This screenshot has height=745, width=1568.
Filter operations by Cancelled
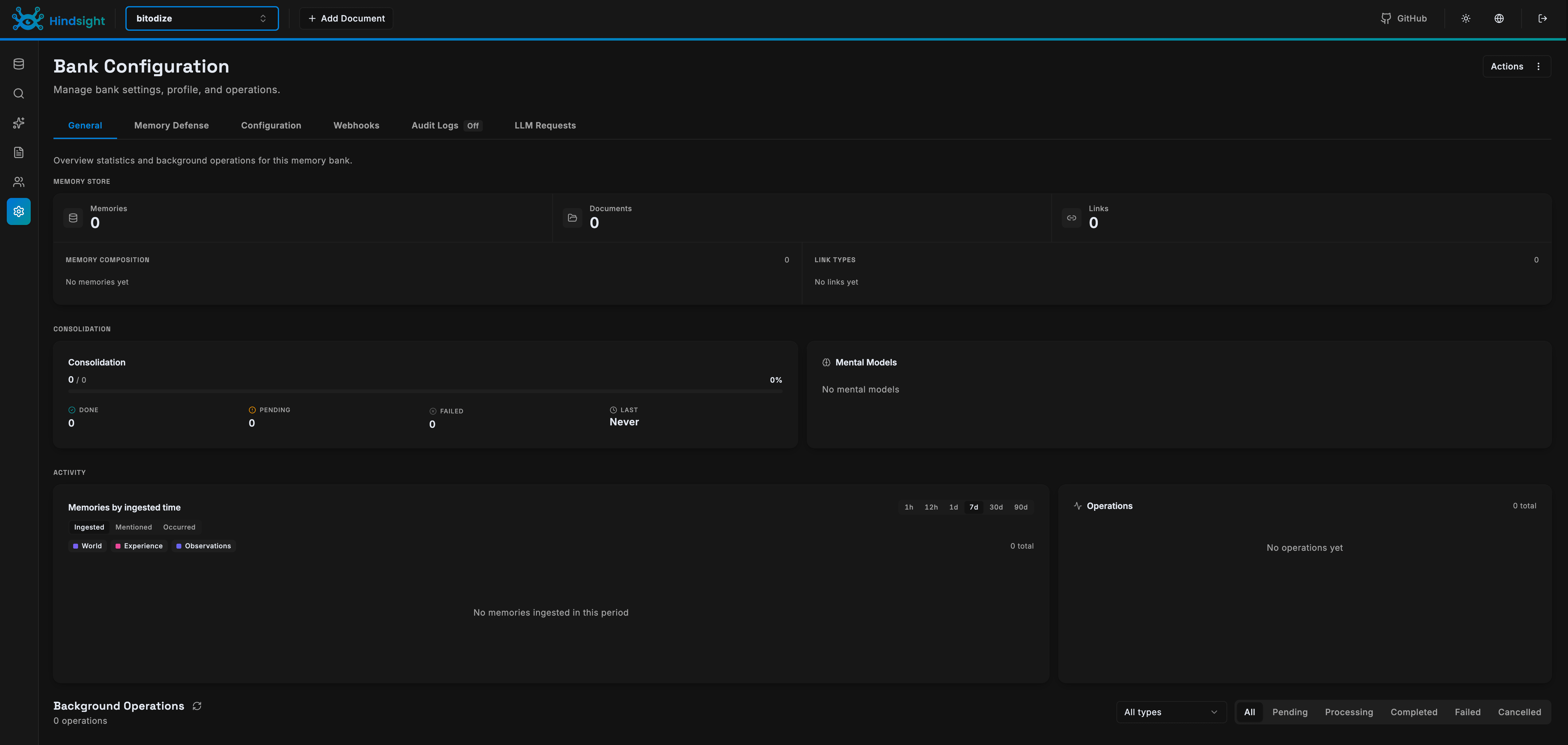tap(1519, 712)
